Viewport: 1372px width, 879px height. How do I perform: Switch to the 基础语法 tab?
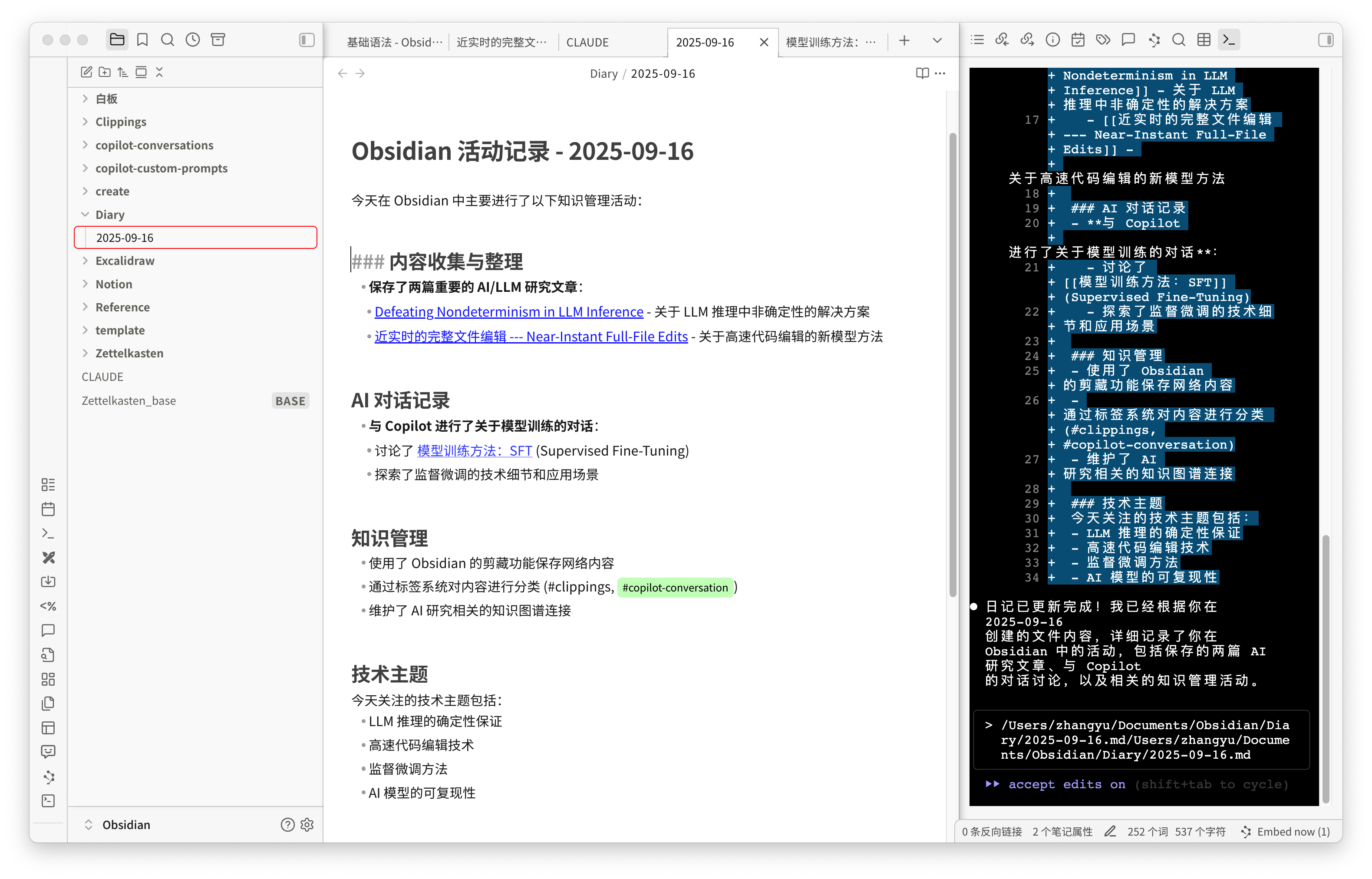click(394, 42)
